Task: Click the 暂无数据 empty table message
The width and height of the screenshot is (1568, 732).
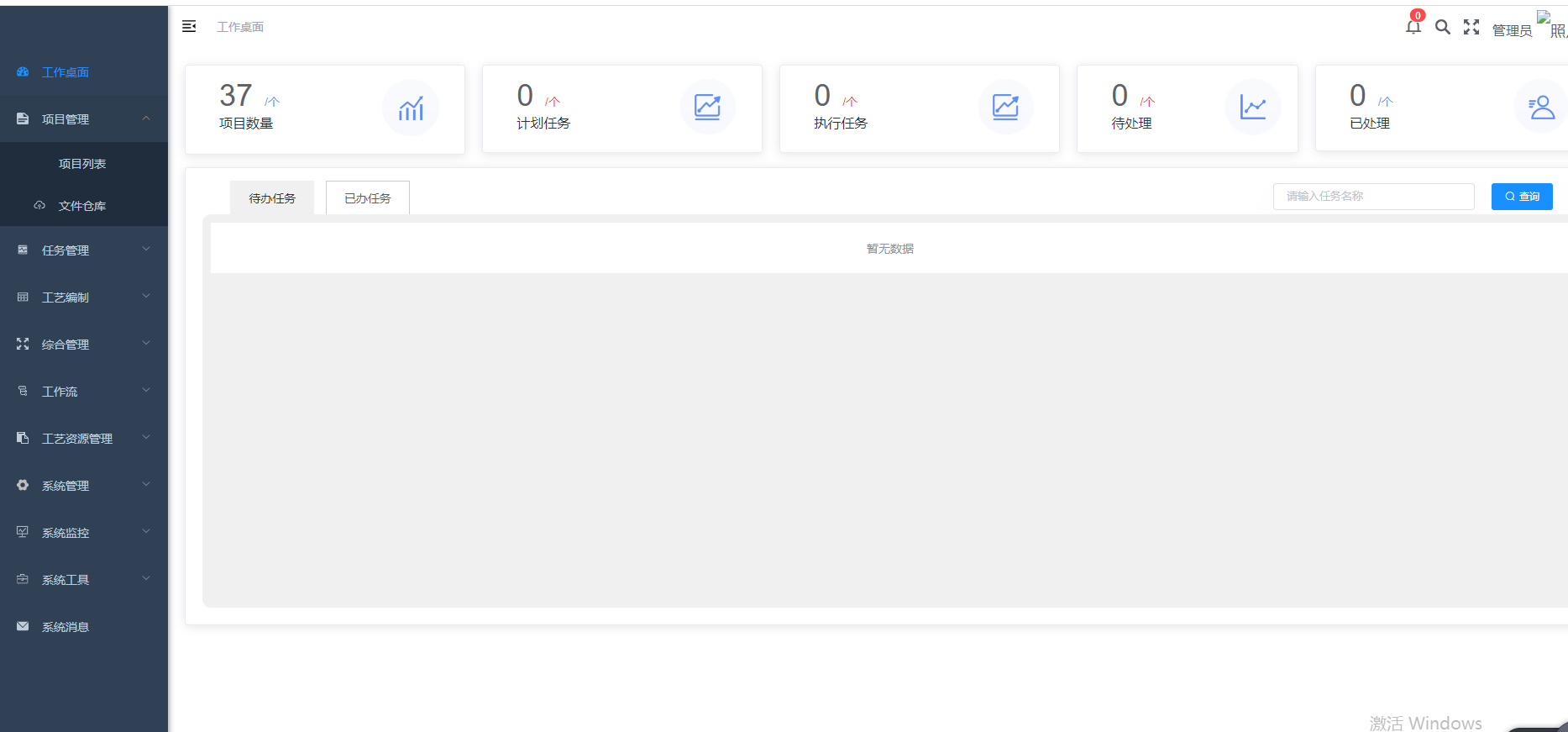Action: coord(890,249)
